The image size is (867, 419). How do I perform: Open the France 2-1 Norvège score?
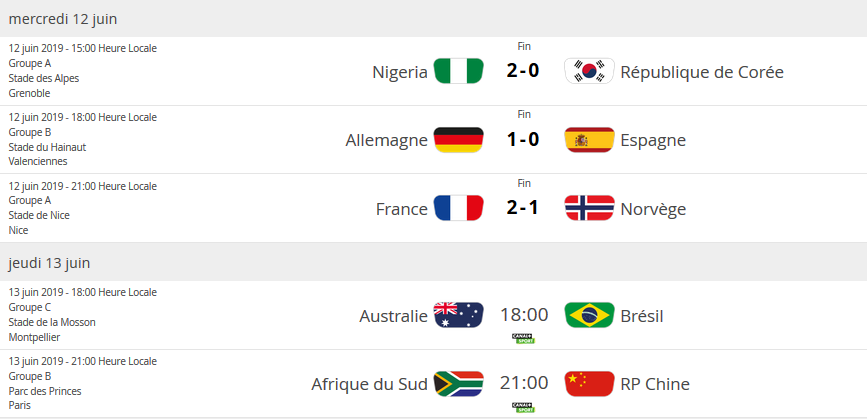(524, 209)
